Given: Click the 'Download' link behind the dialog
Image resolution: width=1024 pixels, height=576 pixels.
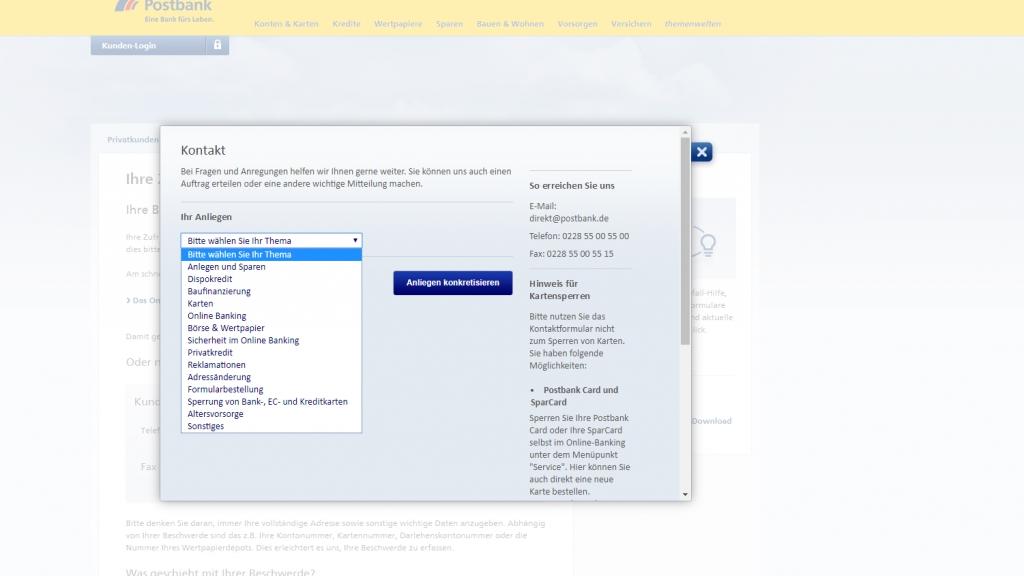Looking at the screenshot, I should point(711,421).
